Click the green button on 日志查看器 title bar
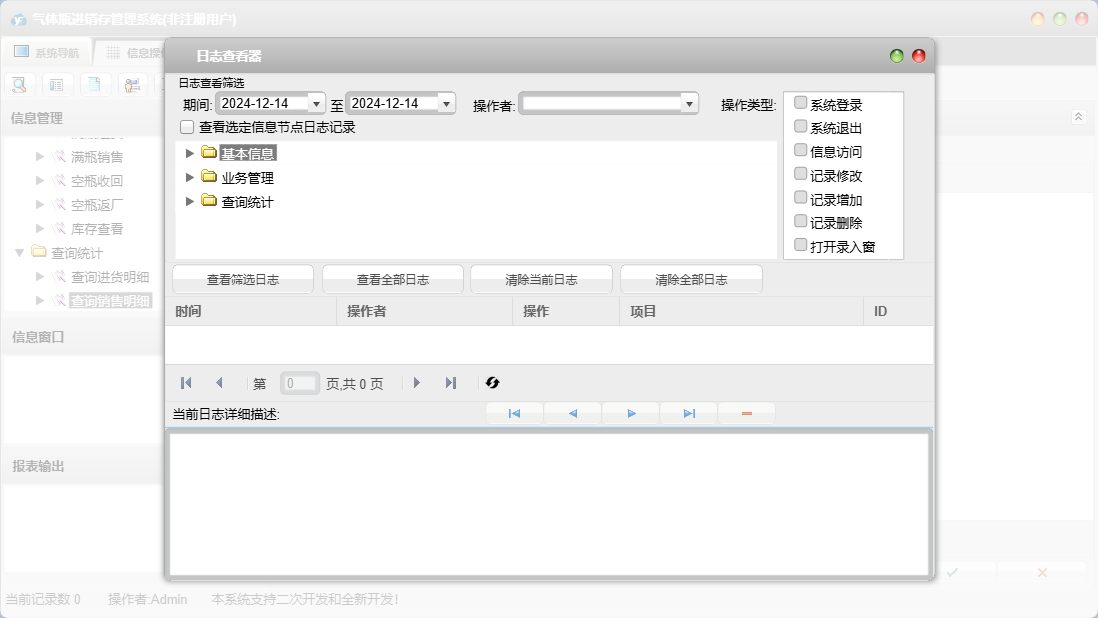 [x=897, y=56]
